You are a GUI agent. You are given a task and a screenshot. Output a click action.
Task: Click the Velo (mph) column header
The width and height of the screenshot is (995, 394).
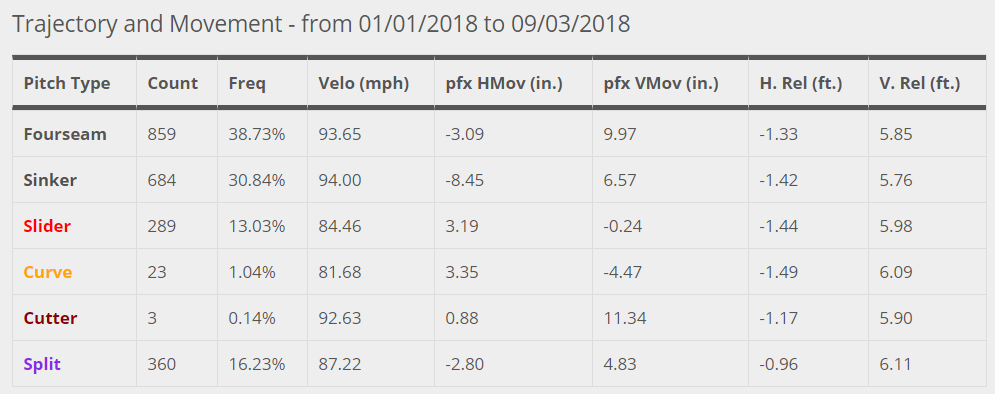(x=364, y=83)
